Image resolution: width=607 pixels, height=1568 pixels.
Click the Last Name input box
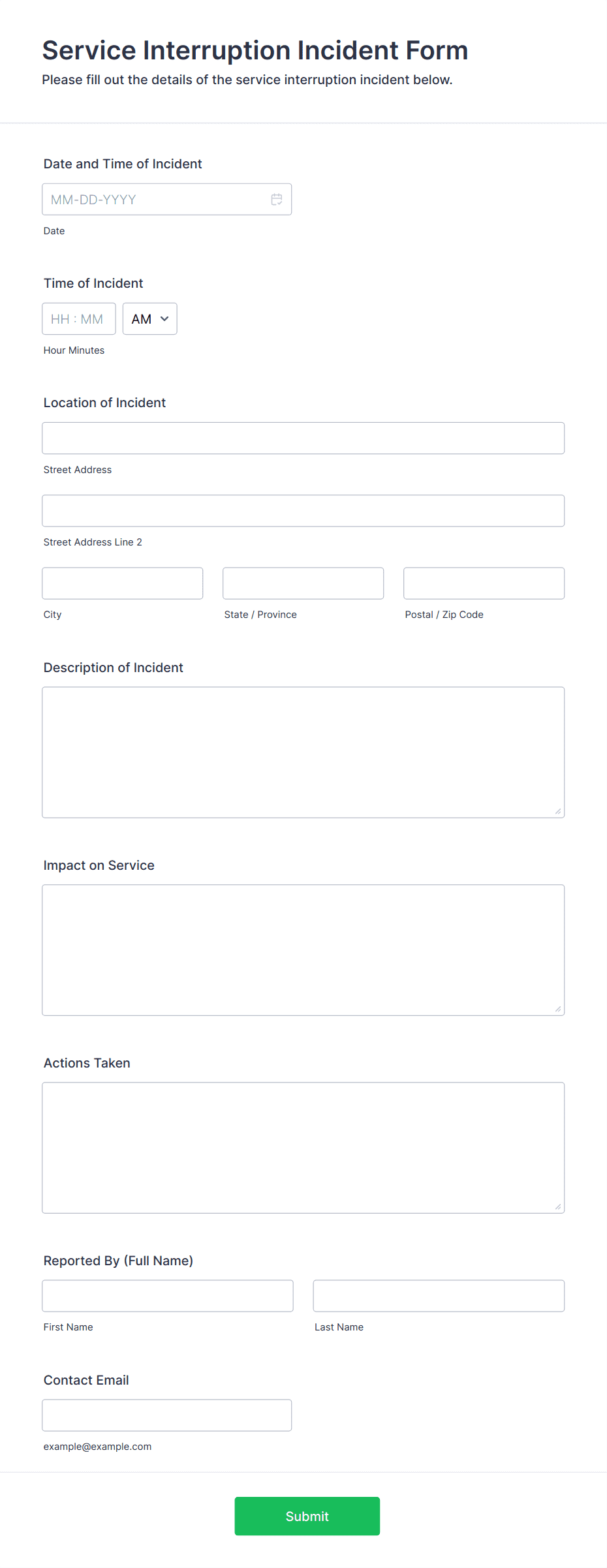click(x=438, y=1295)
